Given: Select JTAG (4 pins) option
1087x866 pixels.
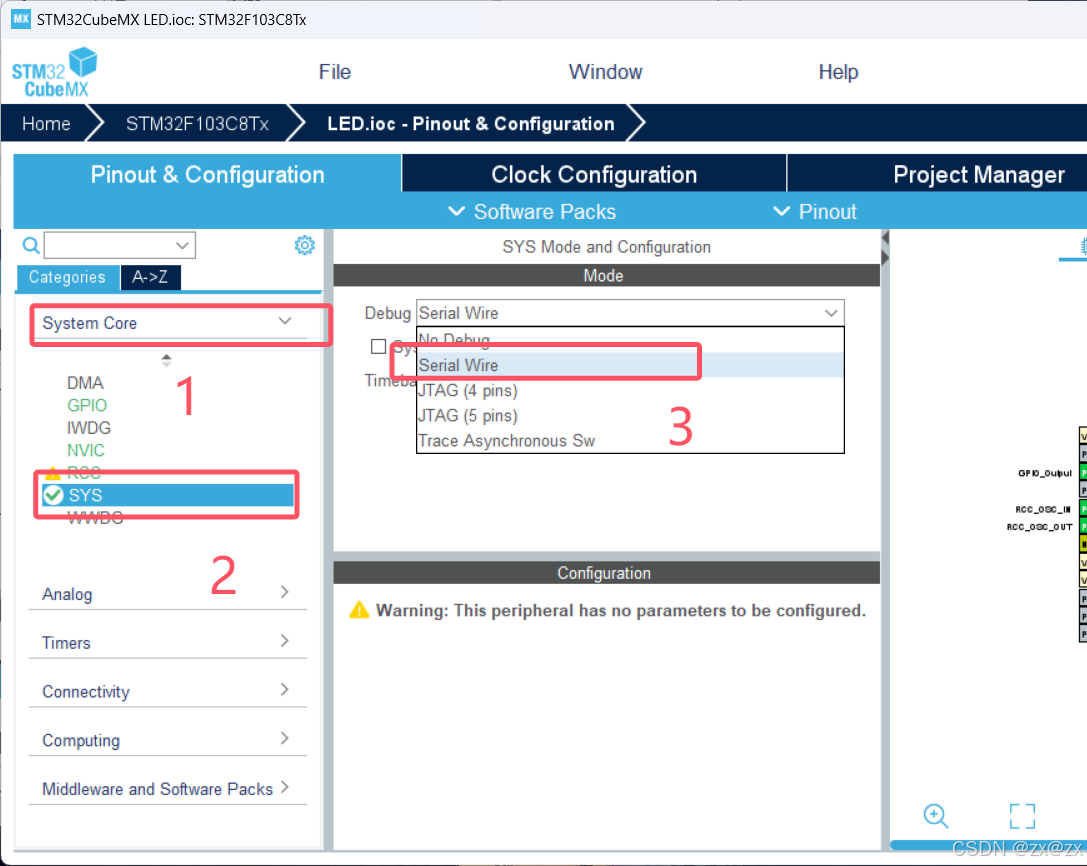Looking at the screenshot, I should pyautogui.click(x=629, y=390).
